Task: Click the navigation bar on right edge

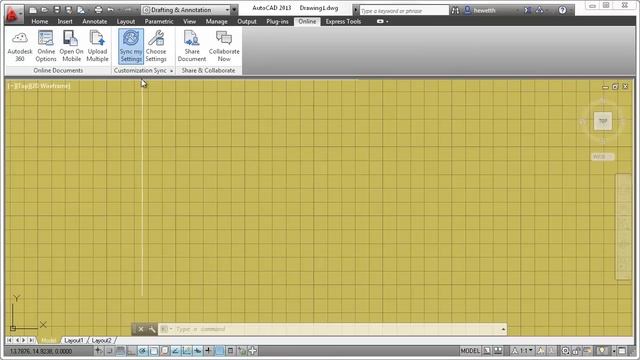Action: point(623,227)
